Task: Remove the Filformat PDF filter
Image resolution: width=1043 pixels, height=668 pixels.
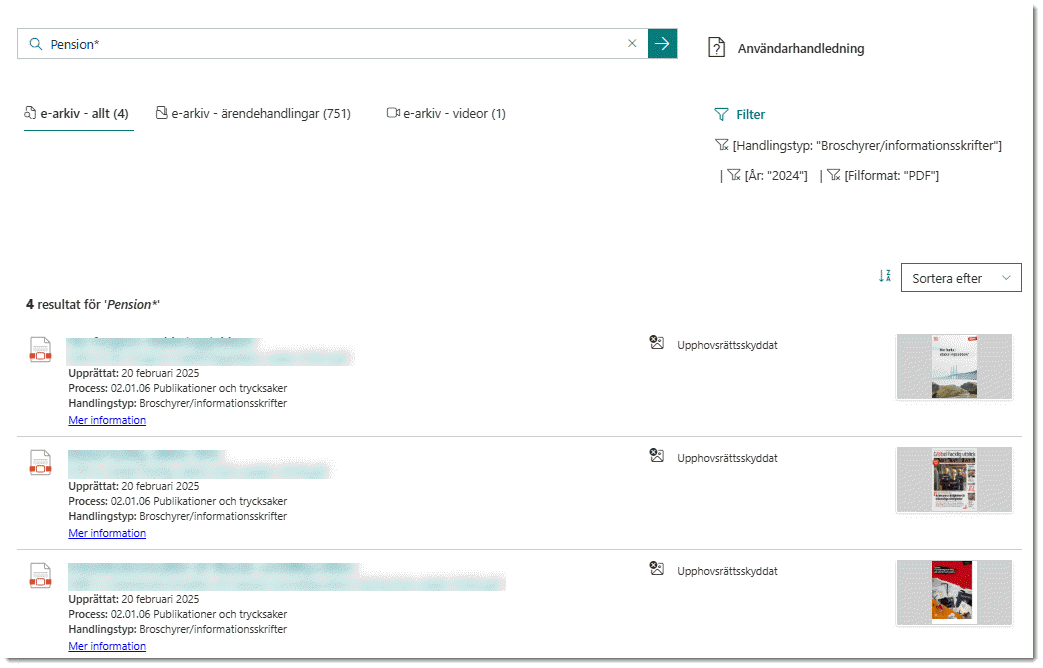Action: [x=883, y=176]
